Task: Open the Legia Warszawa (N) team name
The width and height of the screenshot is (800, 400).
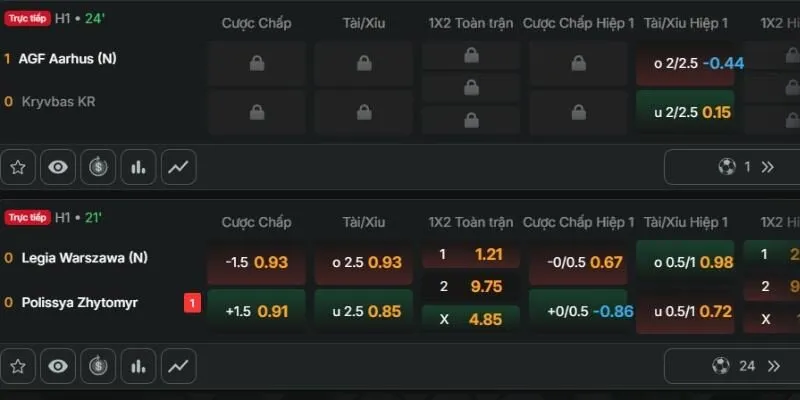Action: pos(85,258)
